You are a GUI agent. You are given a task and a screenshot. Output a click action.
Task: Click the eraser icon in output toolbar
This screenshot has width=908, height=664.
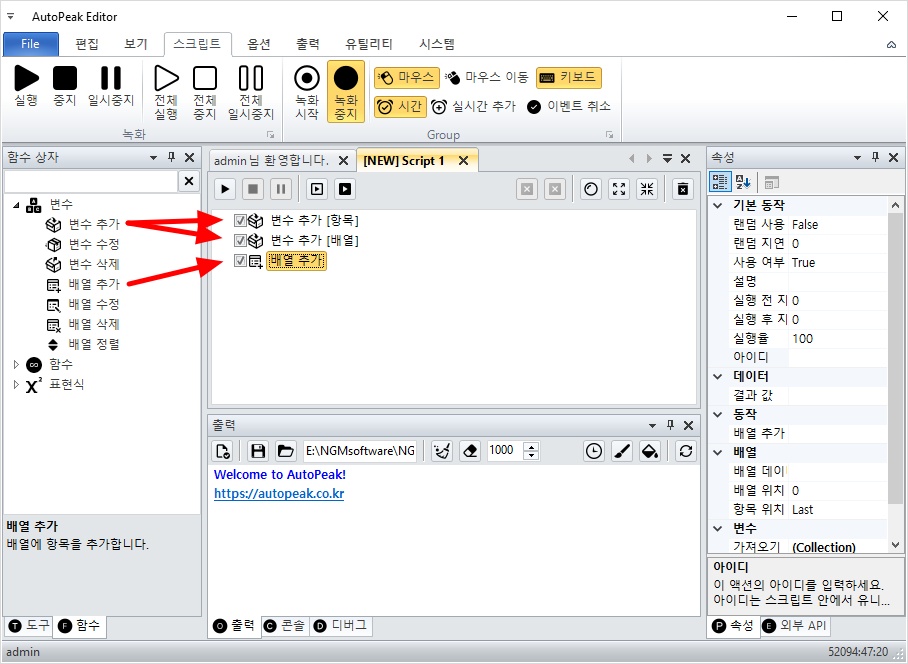click(470, 451)
